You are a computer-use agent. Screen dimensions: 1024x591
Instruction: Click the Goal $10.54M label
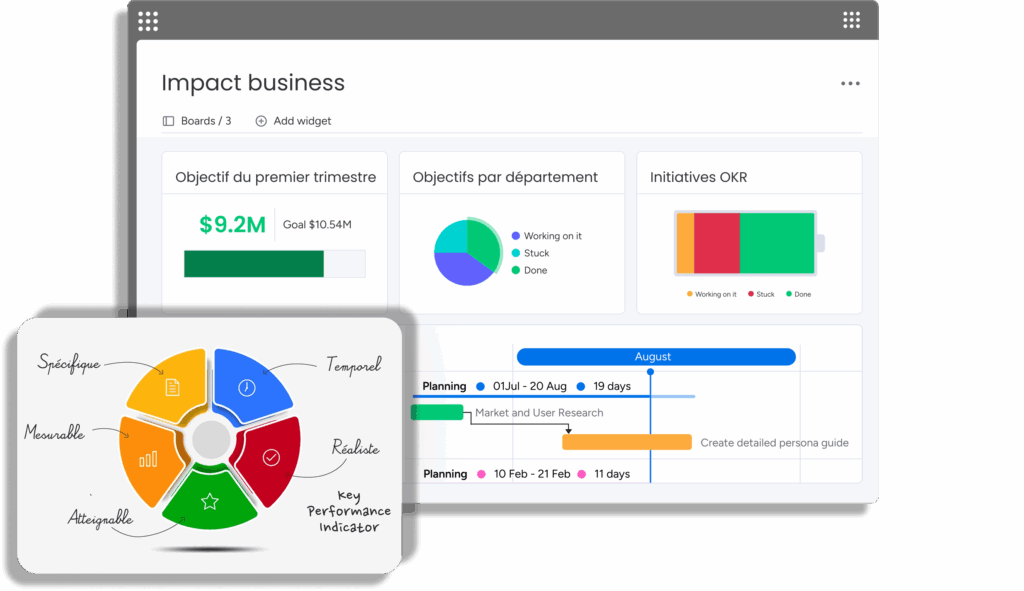(x=317, y=225)
